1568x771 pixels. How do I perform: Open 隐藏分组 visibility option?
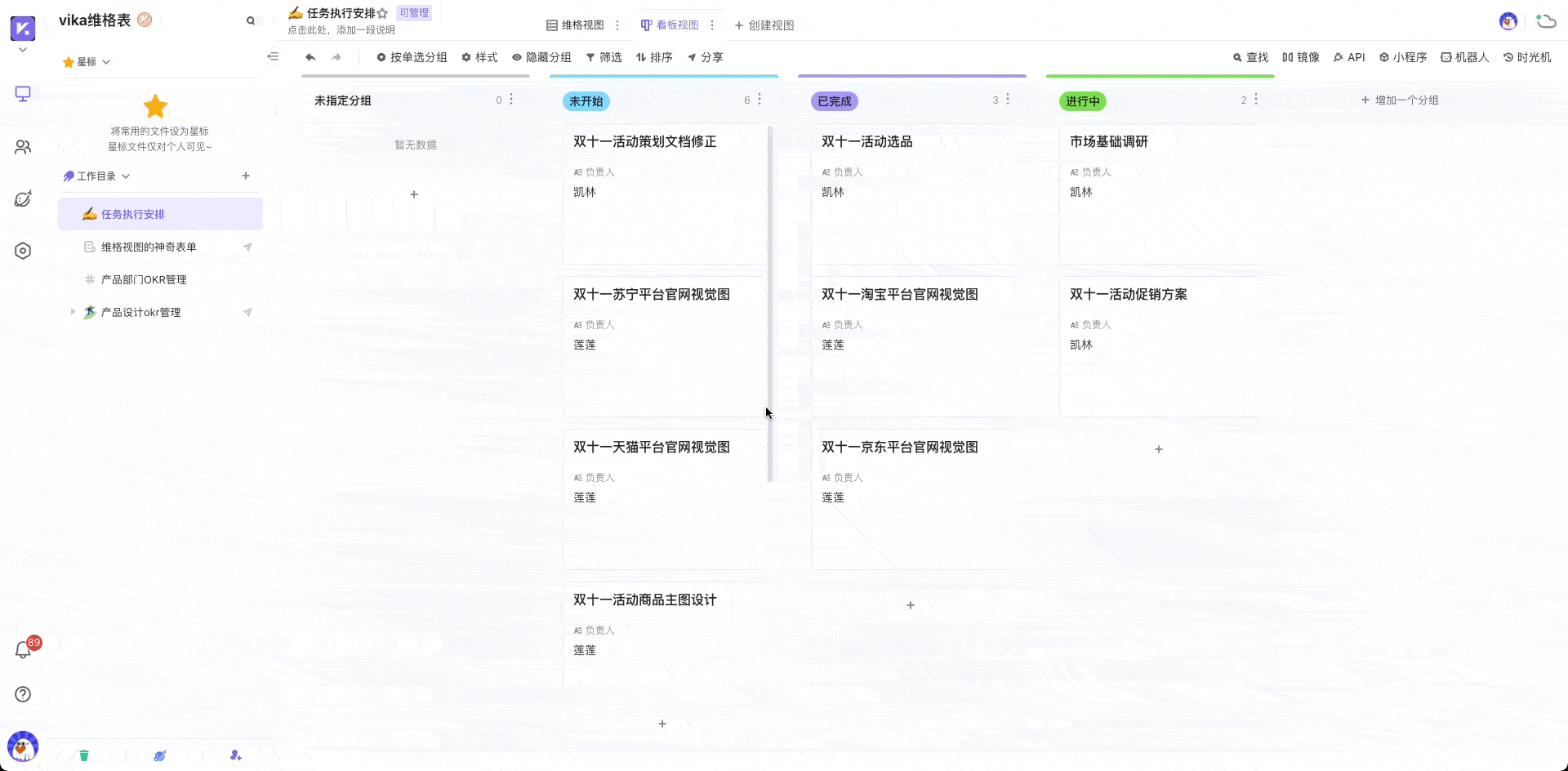click(541, 57)
